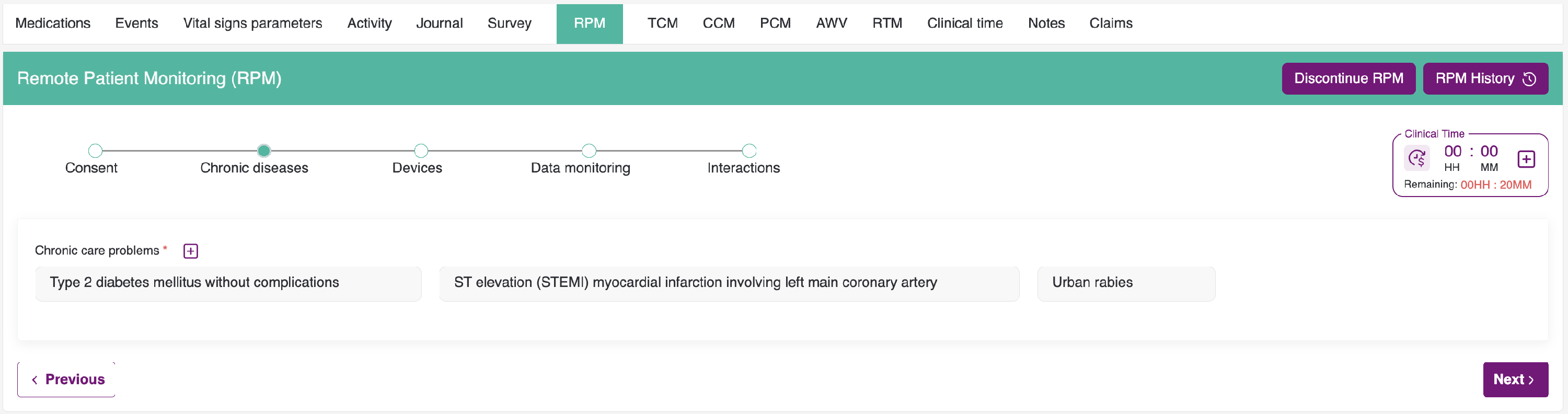1568x414 pixels.
Task: Open RPM History
Action: pyautogui.click(x=1484, y=78)
